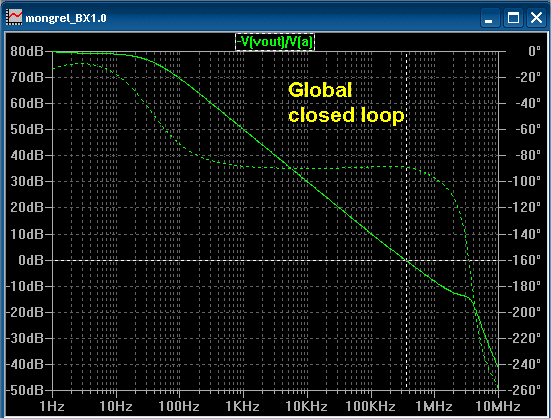The image size is (551, 419).
Task: Click the 0dB left axis label
Action: pos(31,260)
